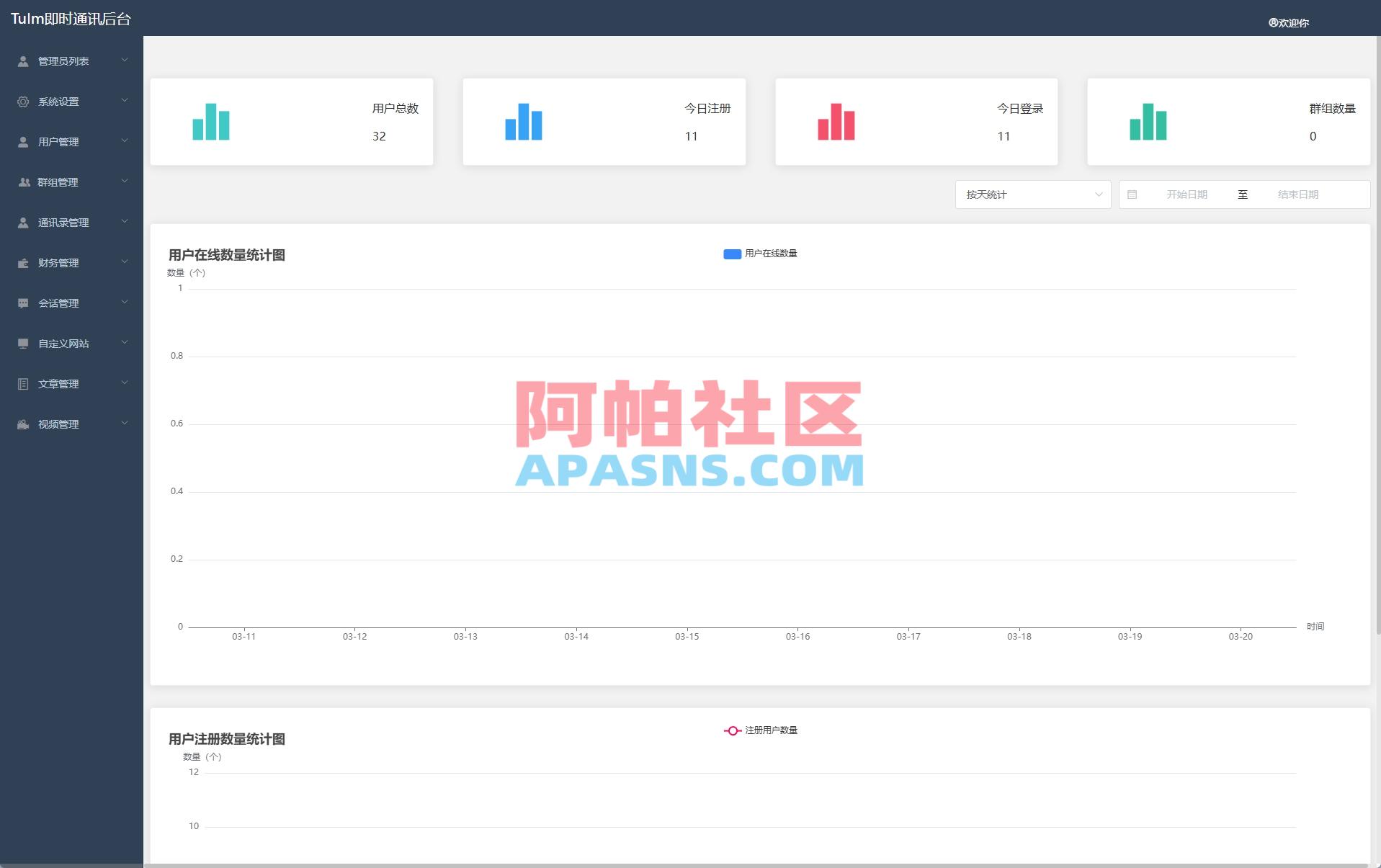
Task: Click the calendar icon beside 开始日期
Action: click(1133, 194)
